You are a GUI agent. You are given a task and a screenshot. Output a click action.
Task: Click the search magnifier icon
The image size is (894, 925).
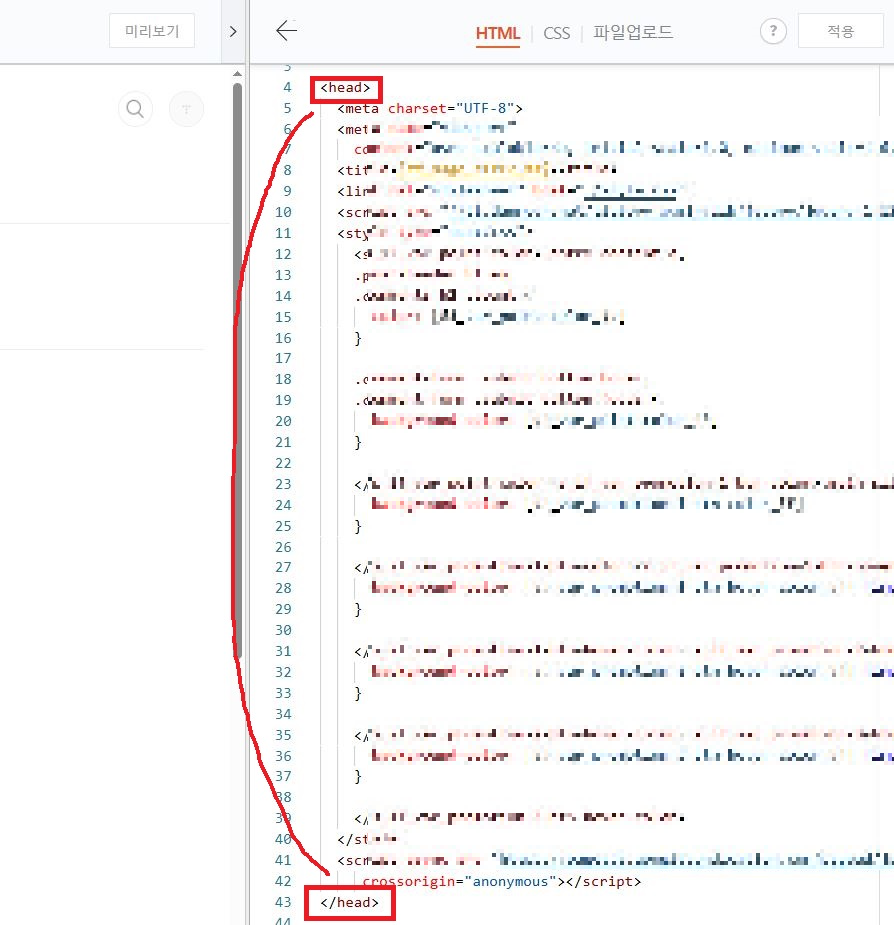pos(135,109)
